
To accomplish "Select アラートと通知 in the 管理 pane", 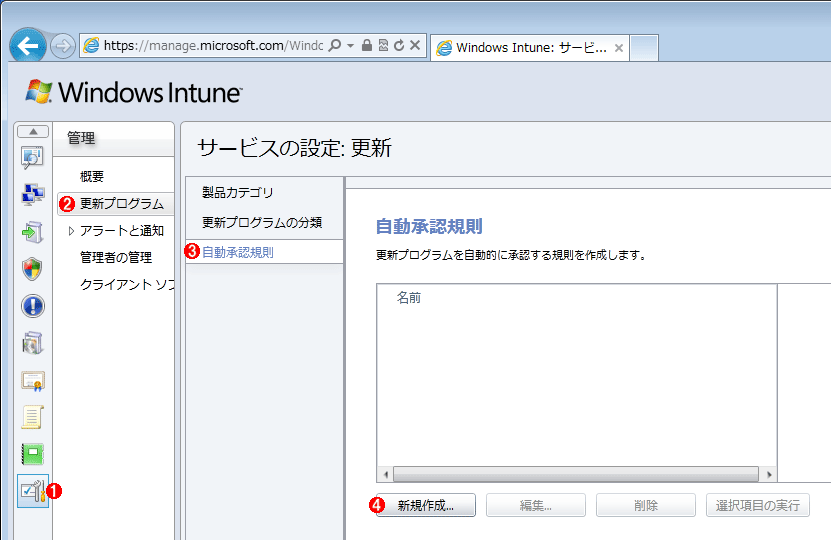I will pyautogui.click(x=122, y=231).
